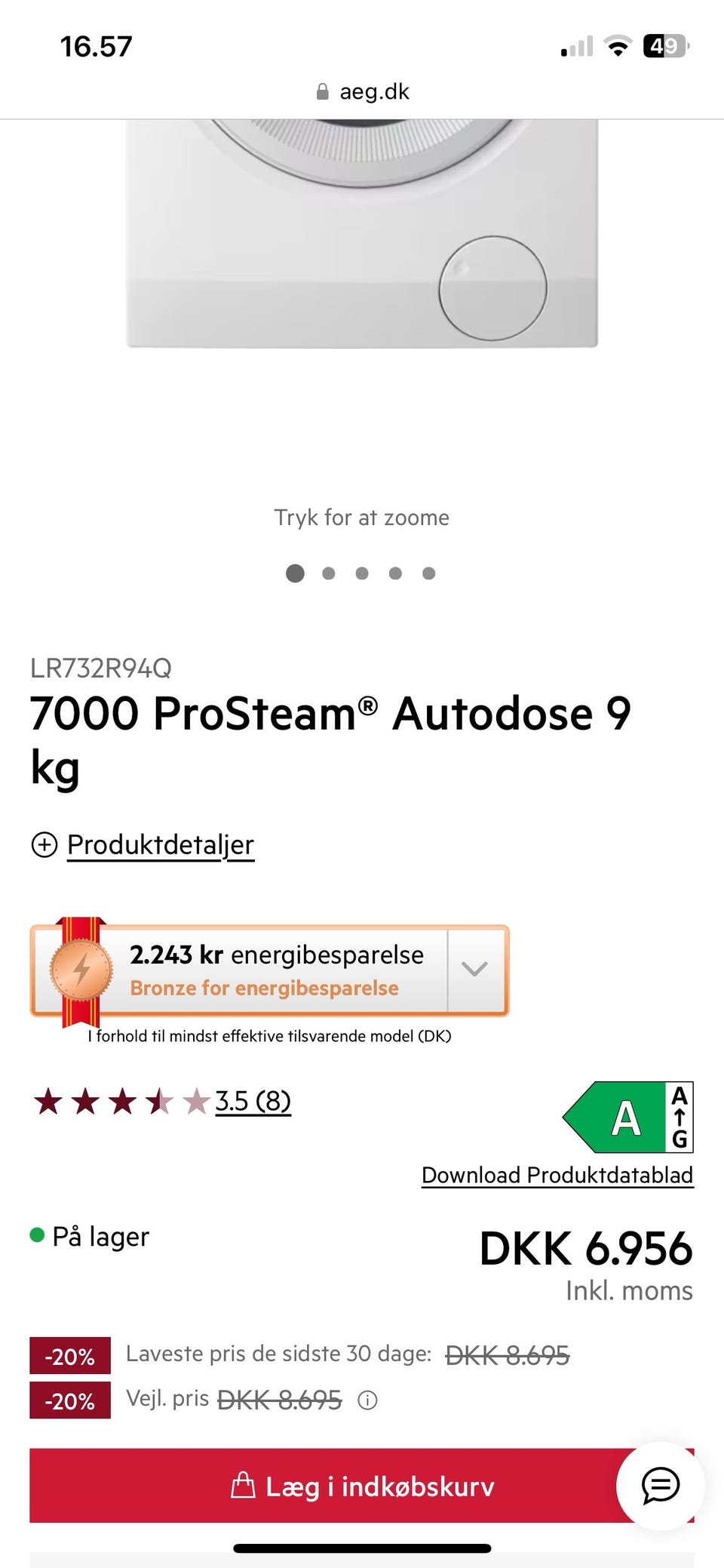
Task: Select the third image carousel dot
Action: 362,573
